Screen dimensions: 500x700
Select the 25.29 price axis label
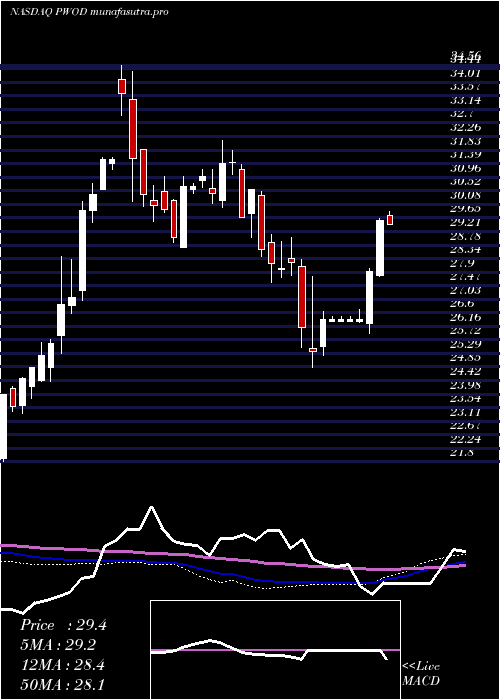pos(465,344)
